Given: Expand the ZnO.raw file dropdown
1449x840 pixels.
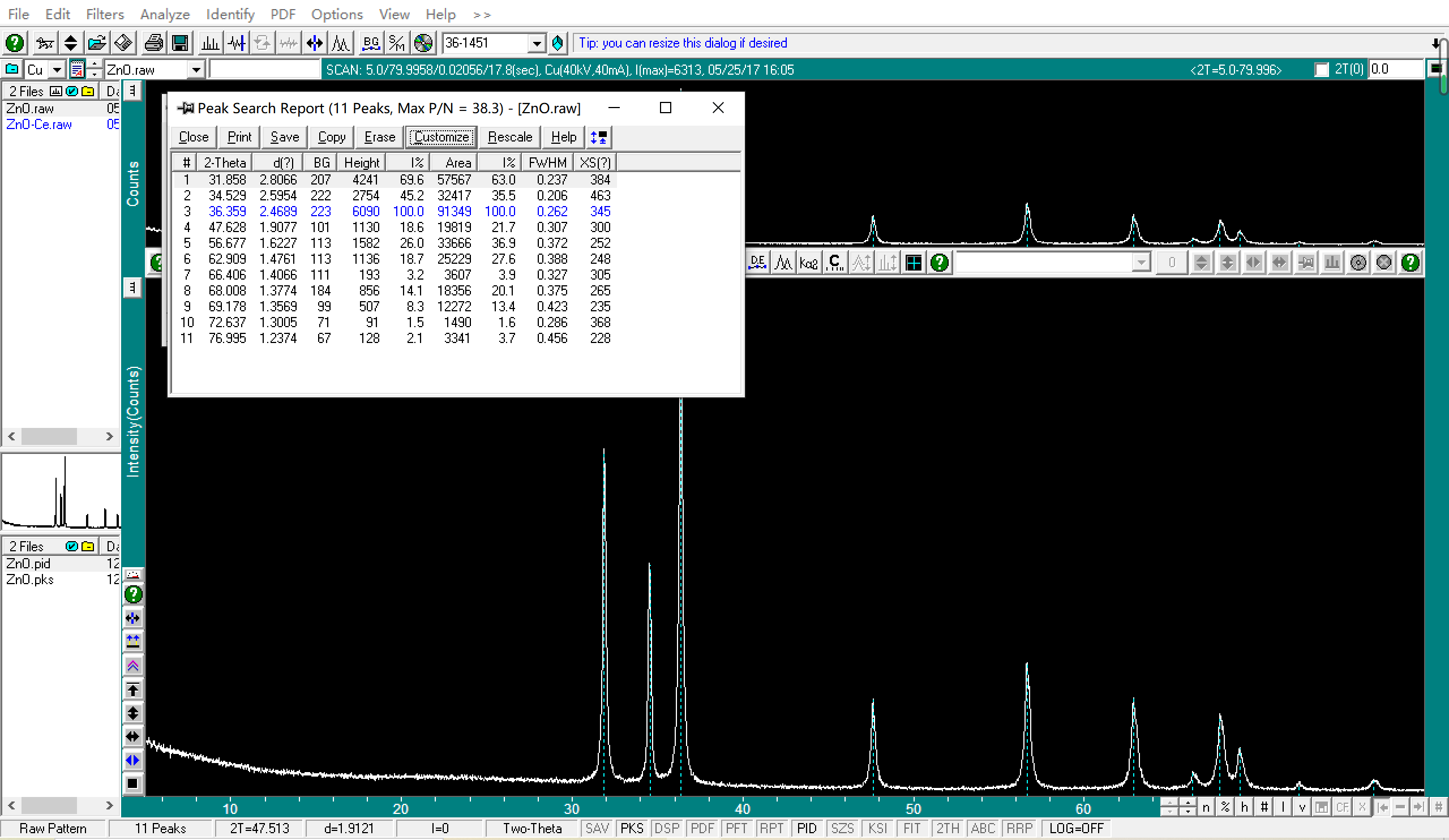Looking at the screenshot, I should pos(196,70).
